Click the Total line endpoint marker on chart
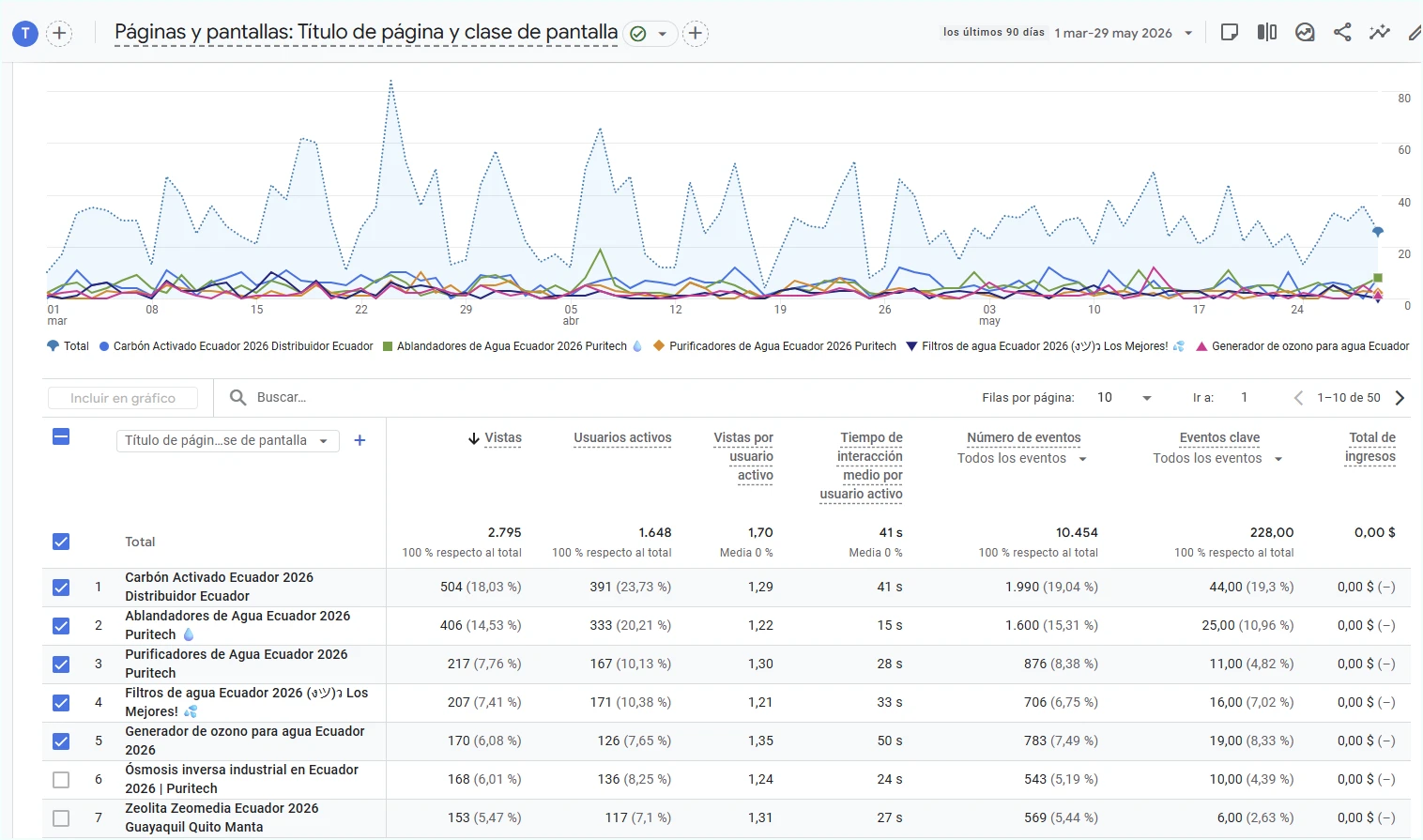This screenshot has width=1423, height=840. (x=1378, y=231)
